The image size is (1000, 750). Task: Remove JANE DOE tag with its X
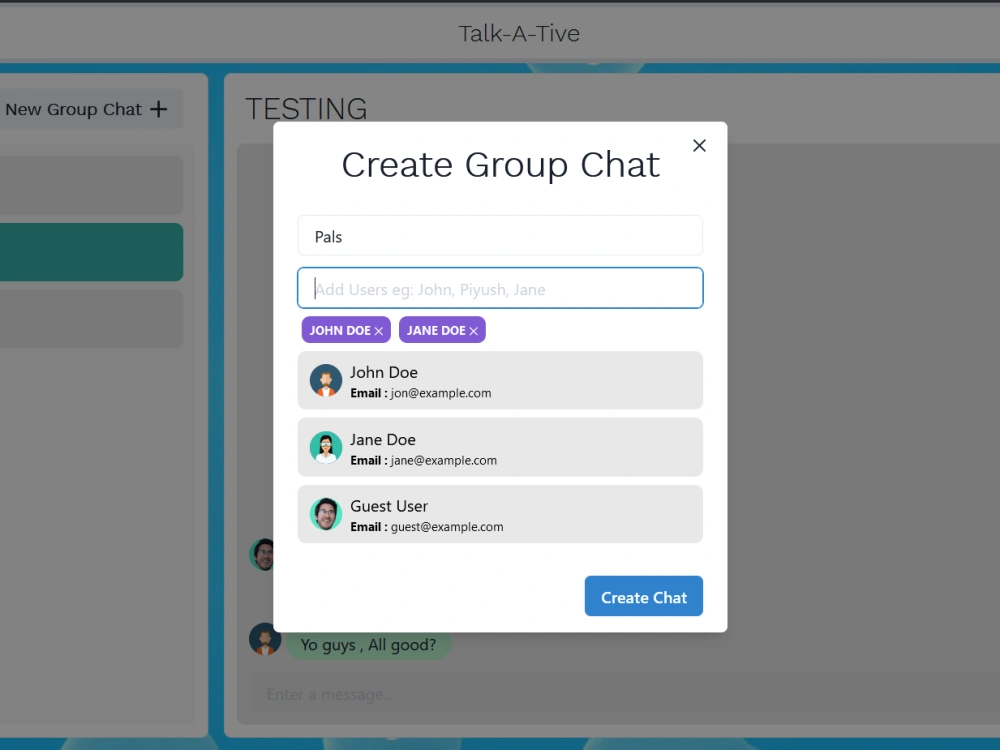[473, 331]
